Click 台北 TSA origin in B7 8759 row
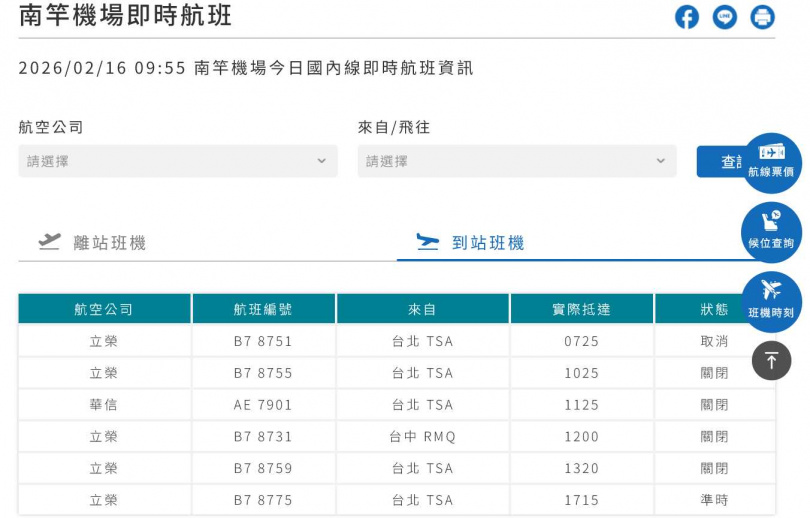The height and width of the screenshot is (518, 810). click(423, 468)
